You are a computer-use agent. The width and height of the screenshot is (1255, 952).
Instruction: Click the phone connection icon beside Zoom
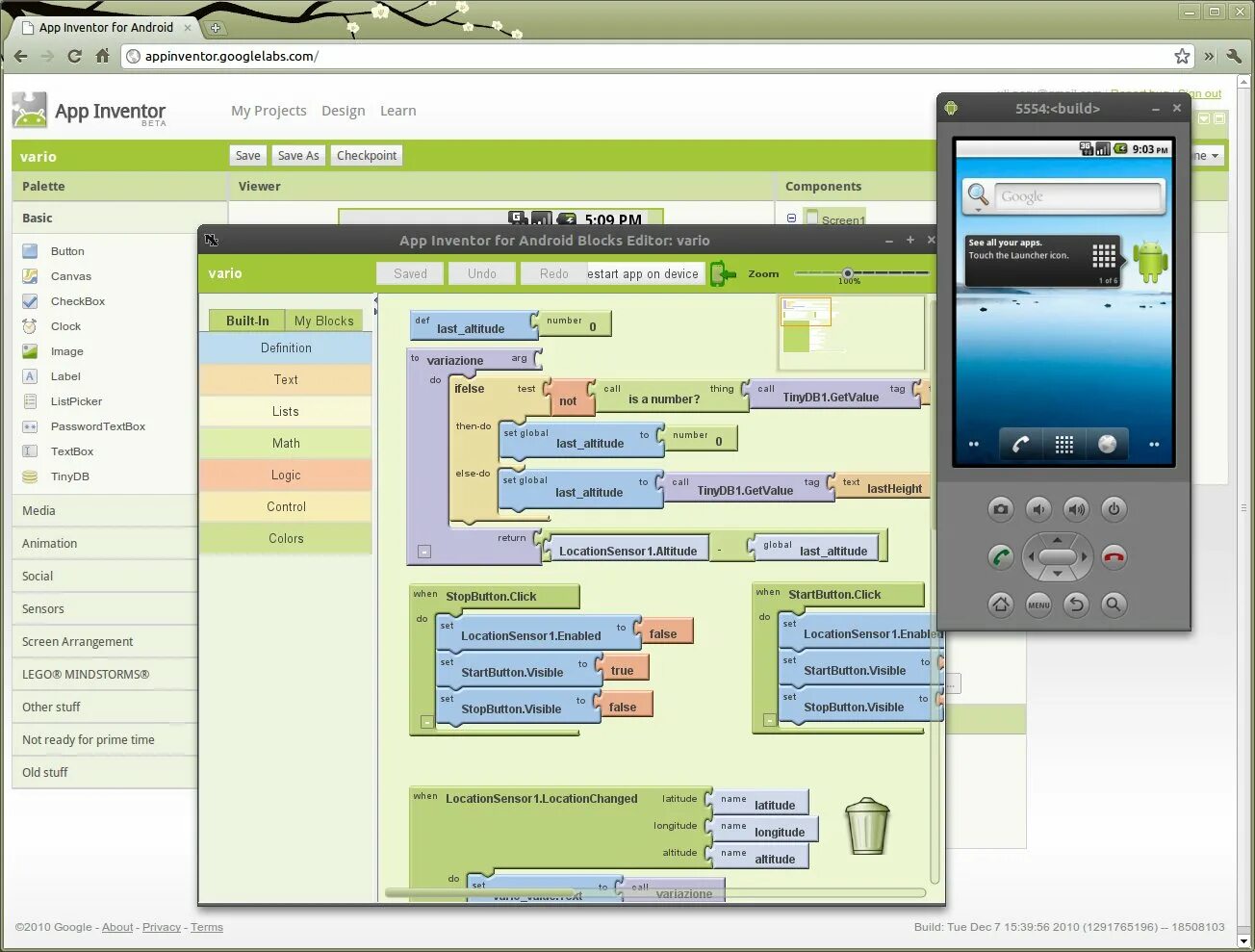723,274
